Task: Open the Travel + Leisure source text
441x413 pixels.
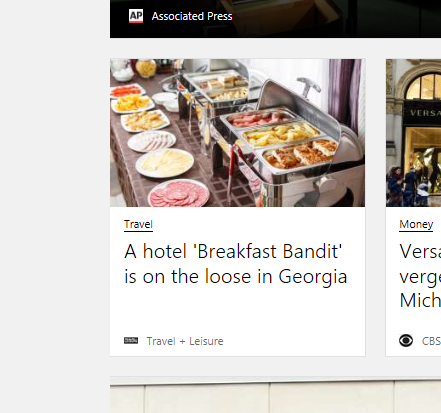Action: coord(185,341)
